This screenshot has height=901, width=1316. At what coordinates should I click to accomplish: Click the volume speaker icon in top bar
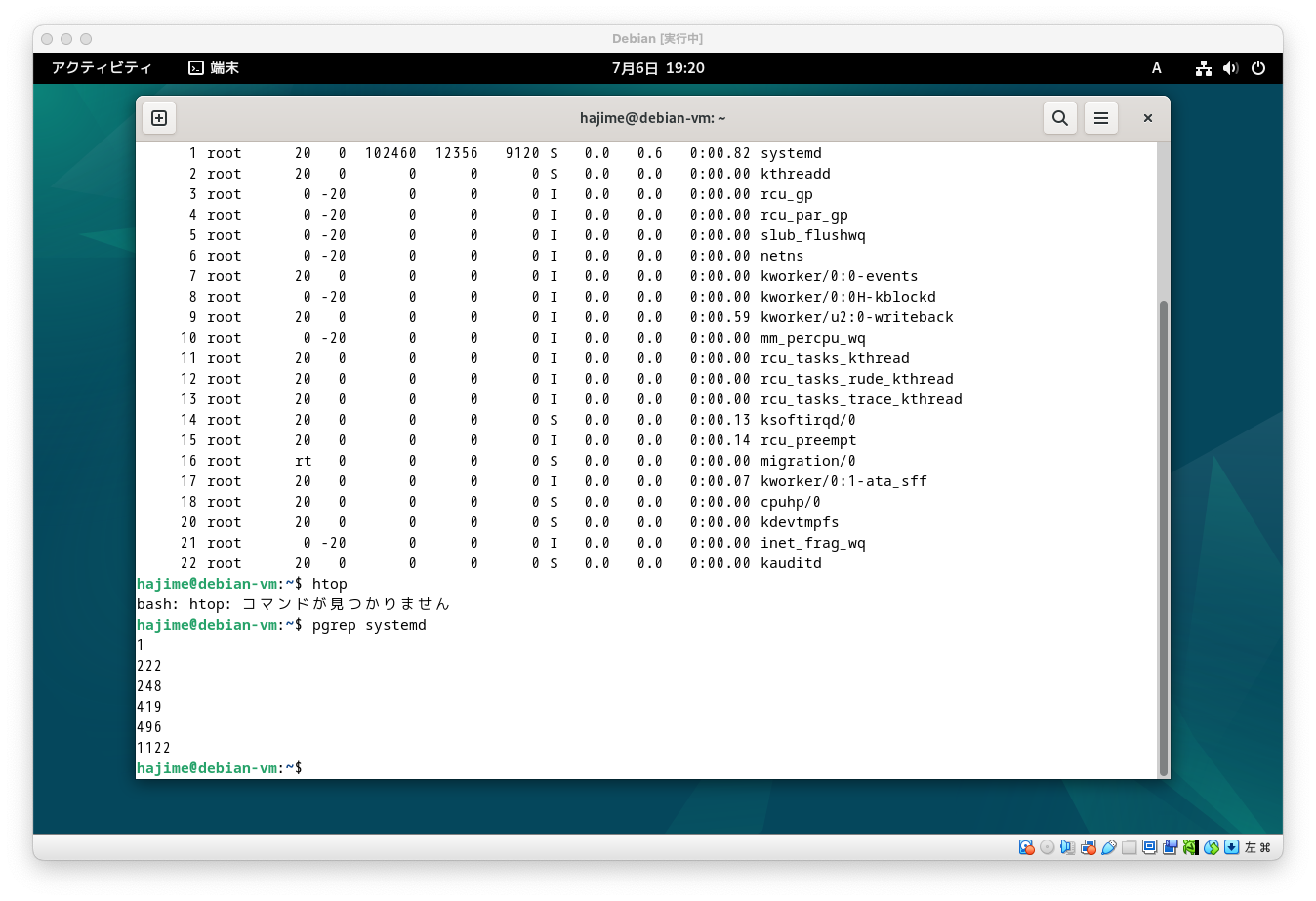pyautogui.click(x=1231, y=68)
